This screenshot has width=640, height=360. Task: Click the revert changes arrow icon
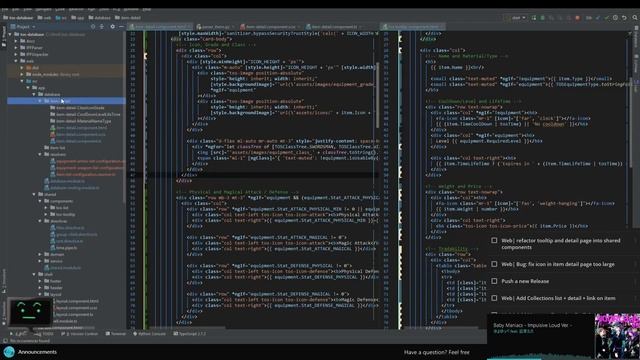tap(624, 18)
